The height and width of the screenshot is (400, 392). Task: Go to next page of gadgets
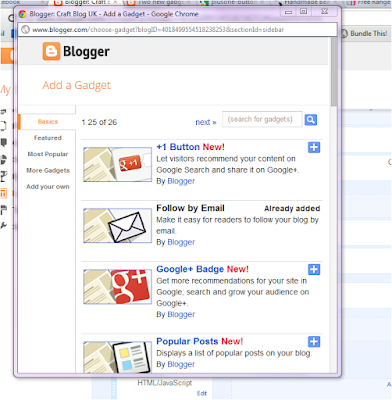click(x=206, y=122)
